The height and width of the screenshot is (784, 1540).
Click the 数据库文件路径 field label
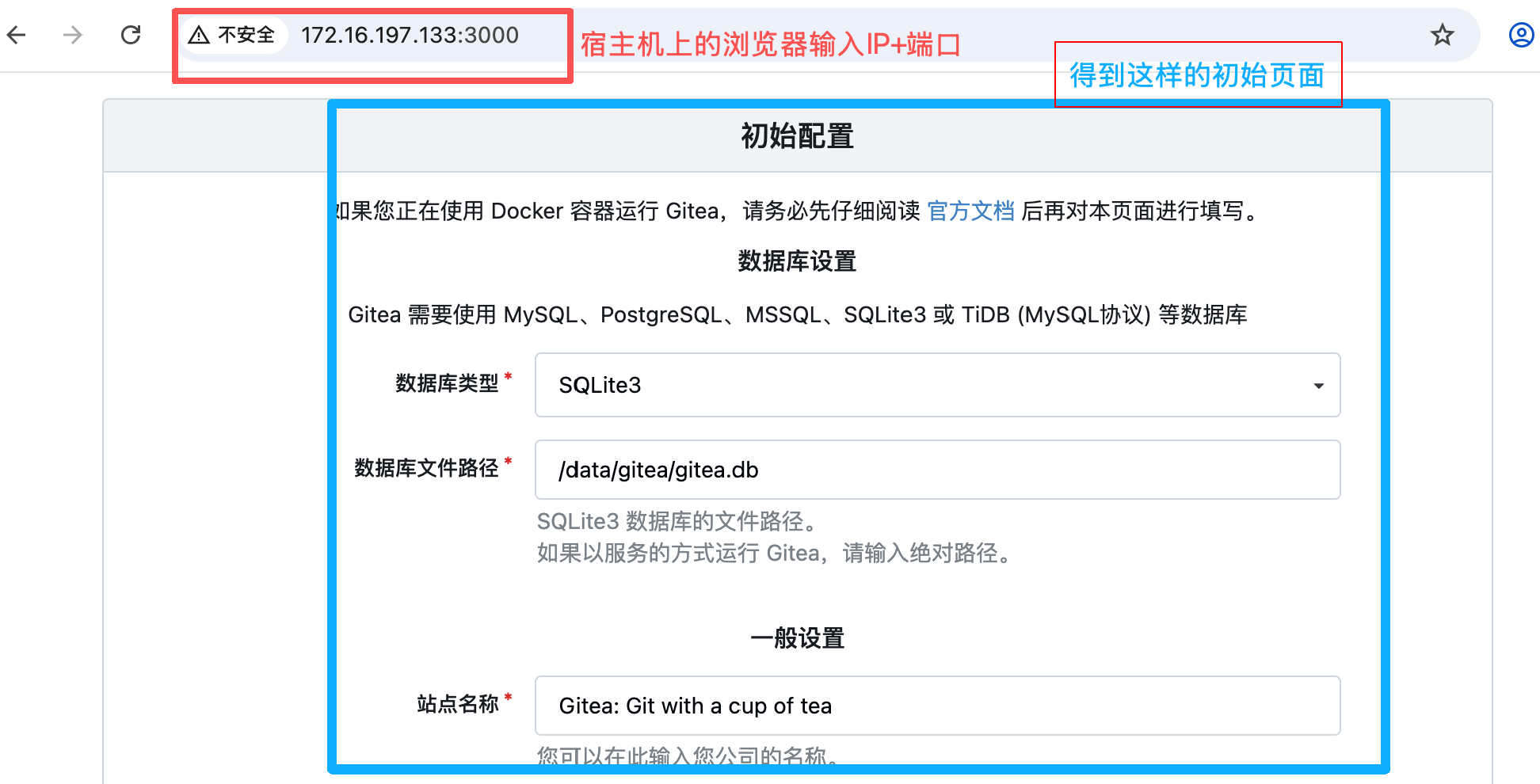(426, 468)
